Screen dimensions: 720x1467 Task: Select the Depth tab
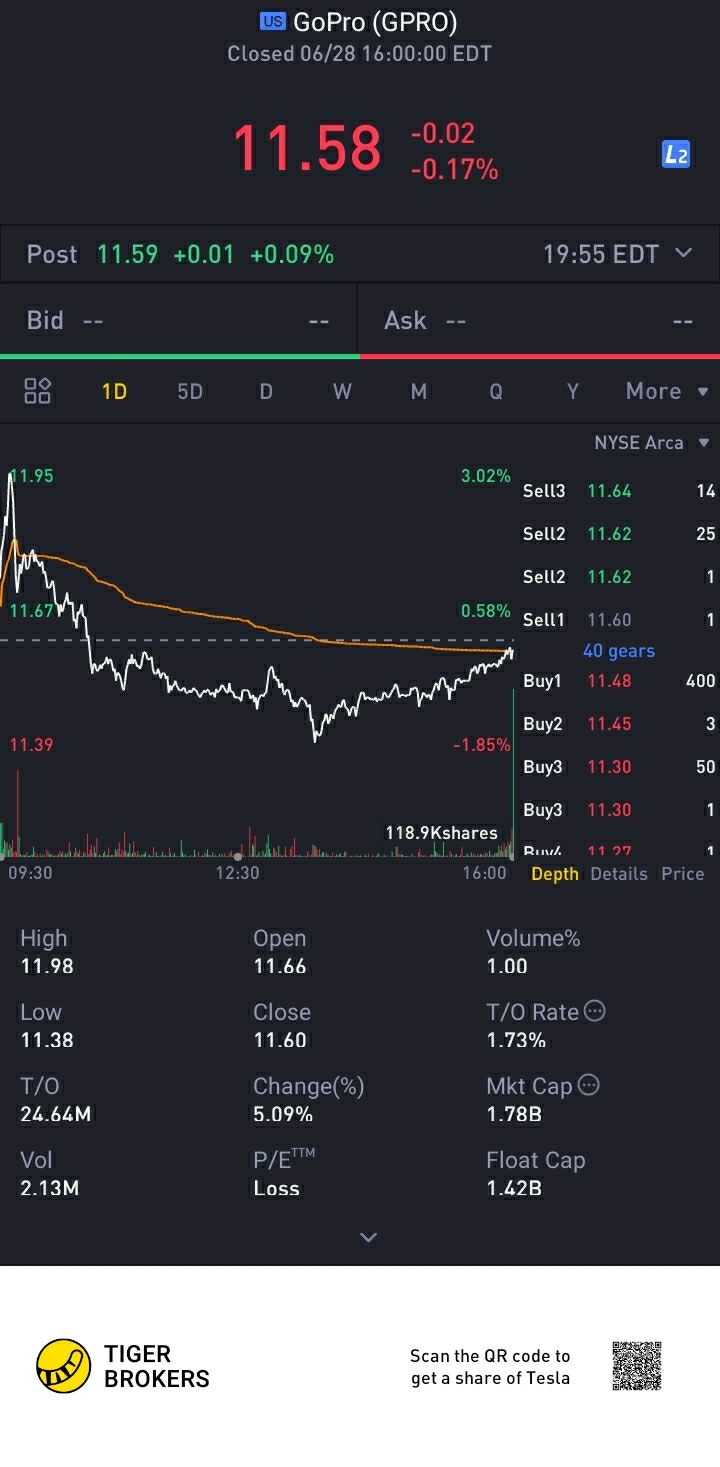click(555, 873)
